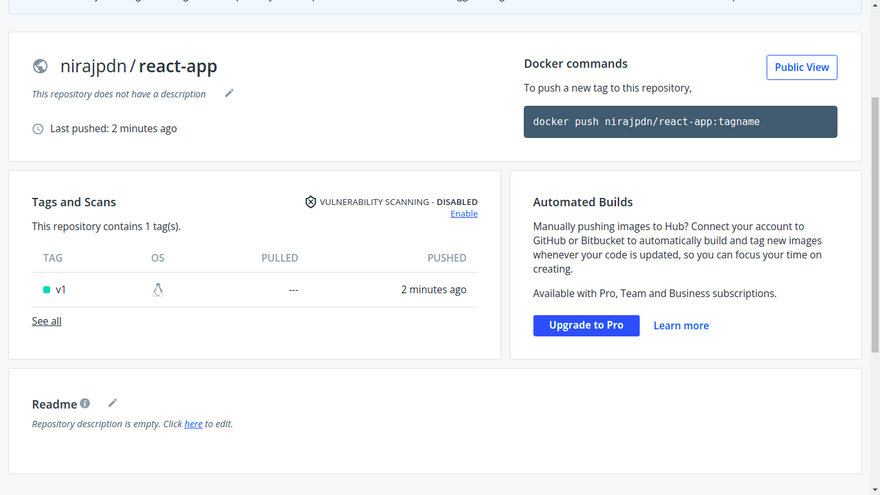Follow the Learn more link

coord(681,326)
